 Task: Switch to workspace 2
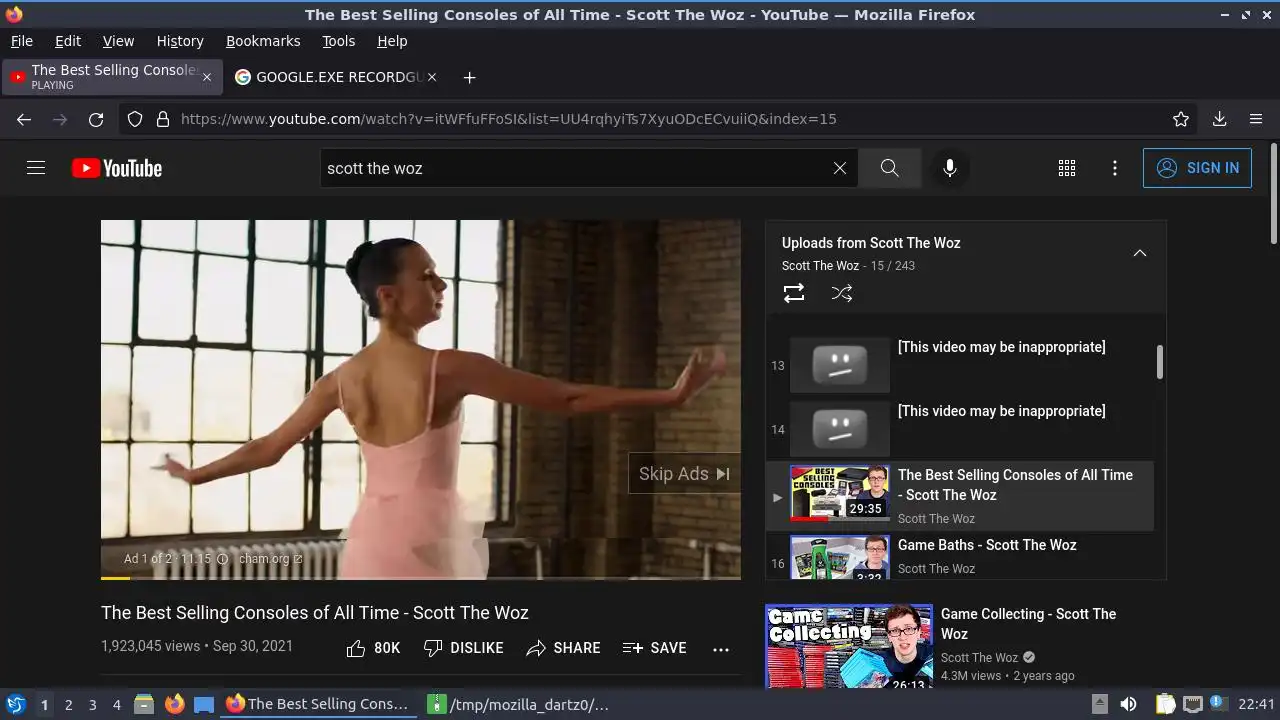pos(68,705)
